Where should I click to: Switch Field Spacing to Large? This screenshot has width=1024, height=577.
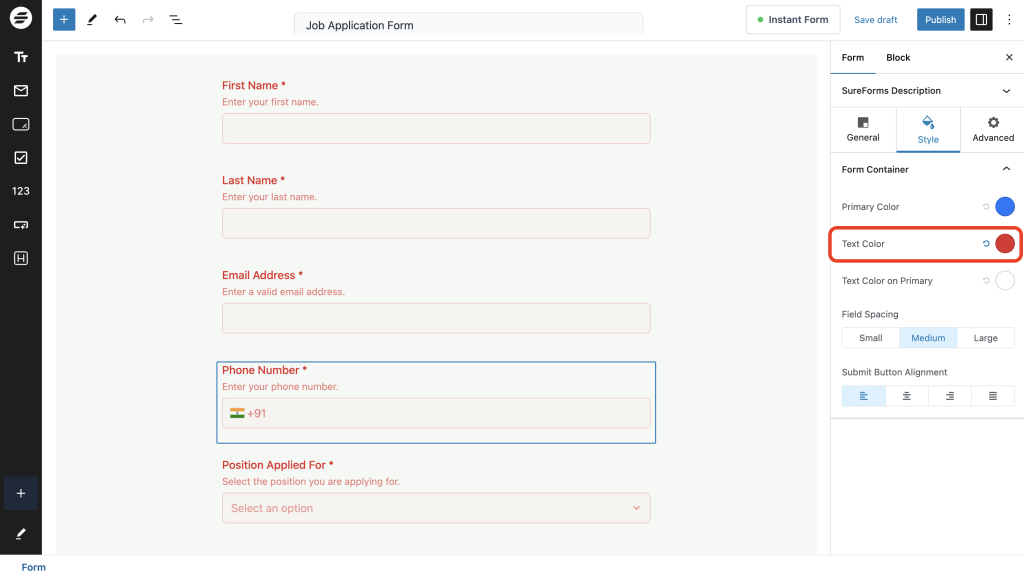(x=985, y=337)
